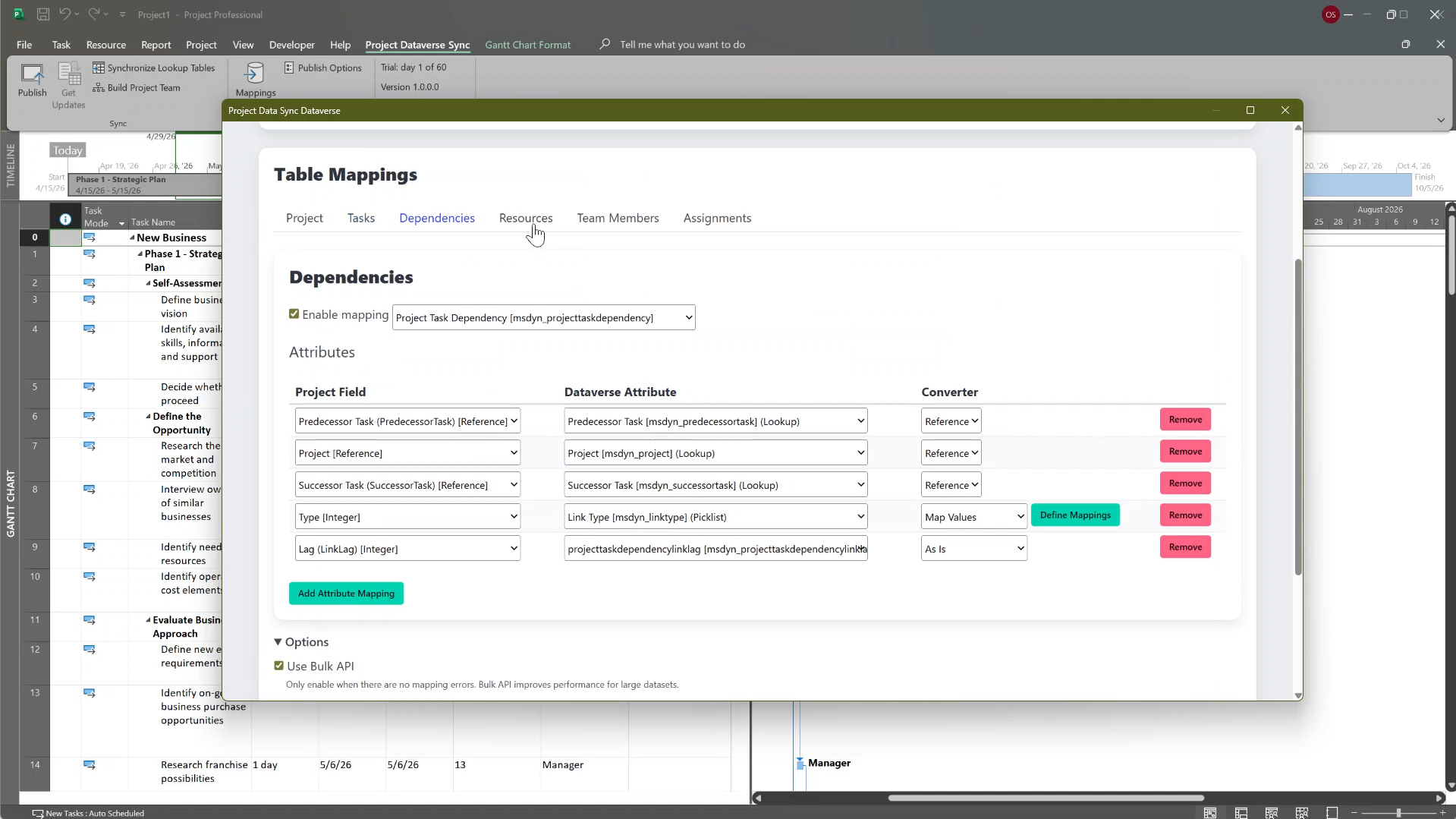Collapse the Options section triangle
Screen dimensions: 1456x819
click(x=278, y=642)
